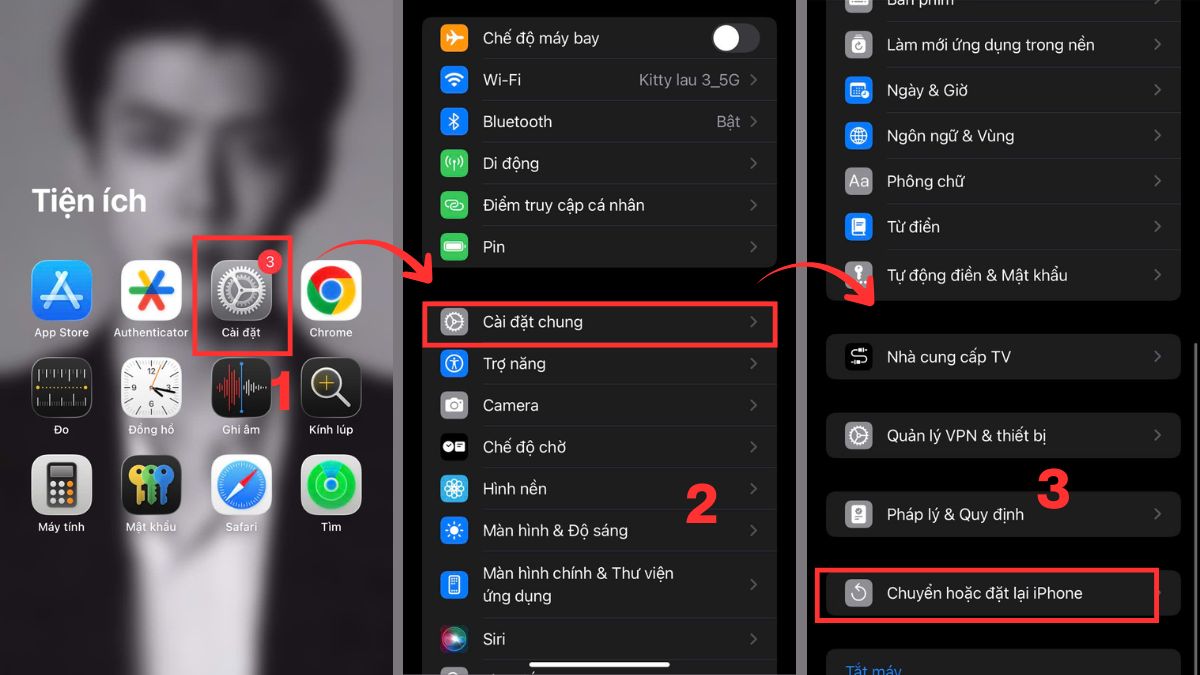
Task: Open the Safari browser app
Action: 241,485
